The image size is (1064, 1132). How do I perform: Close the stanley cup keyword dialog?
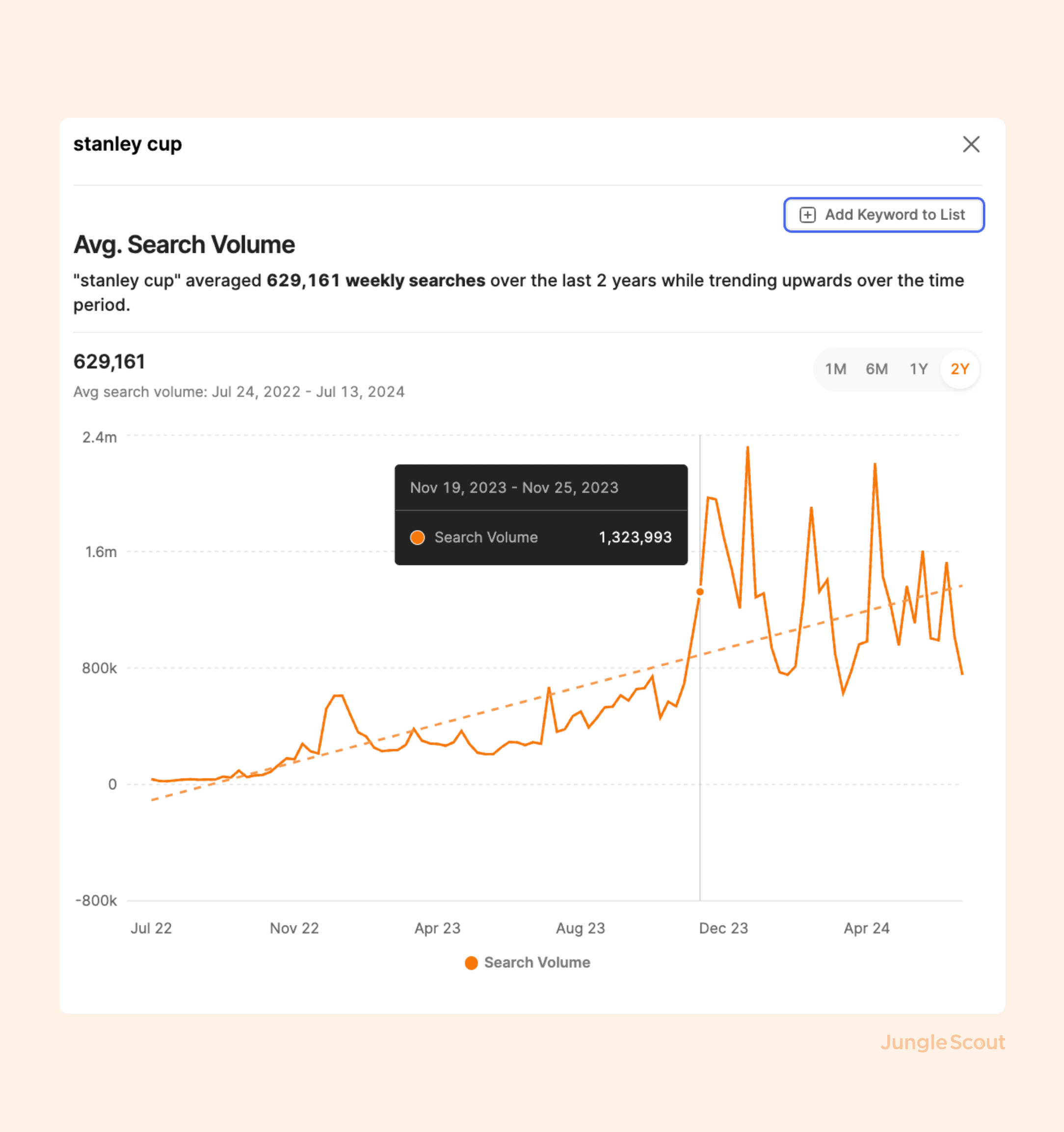point(971,144)
